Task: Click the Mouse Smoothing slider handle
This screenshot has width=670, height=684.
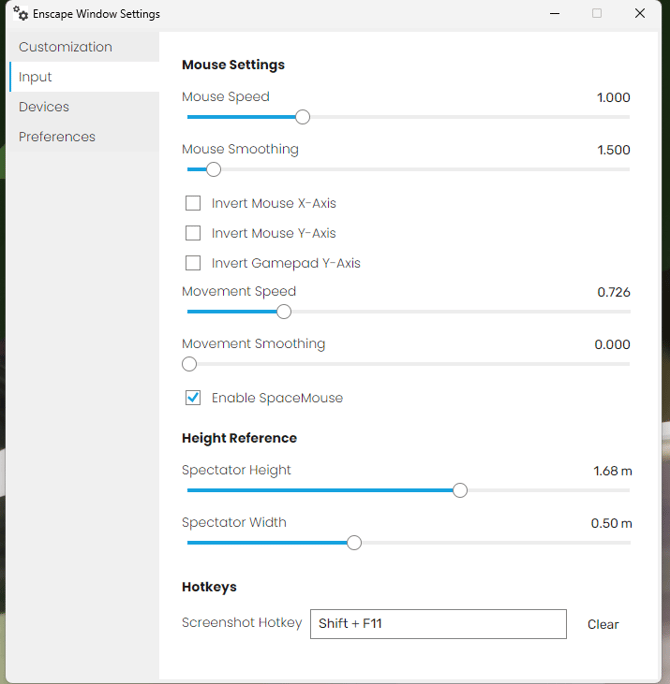Action: [x=213, y=169]
